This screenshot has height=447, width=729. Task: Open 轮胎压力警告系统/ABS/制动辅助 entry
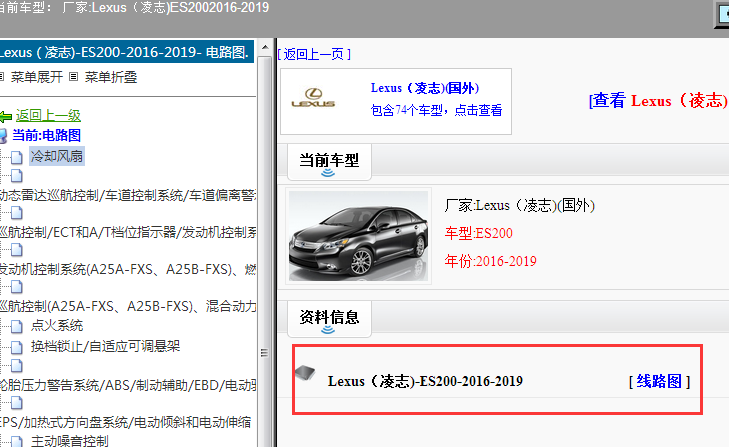128,385
